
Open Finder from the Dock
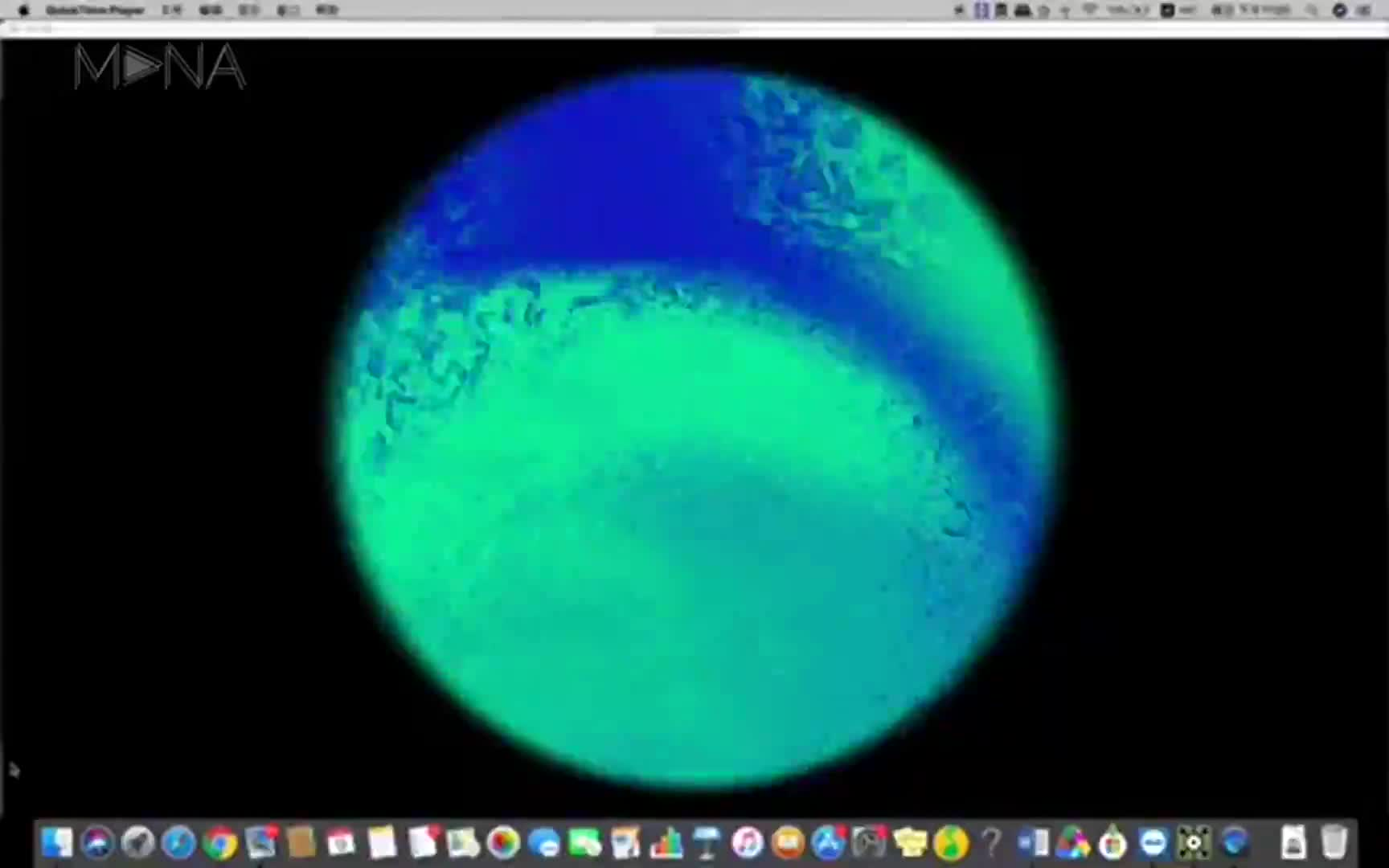(57, 842)
